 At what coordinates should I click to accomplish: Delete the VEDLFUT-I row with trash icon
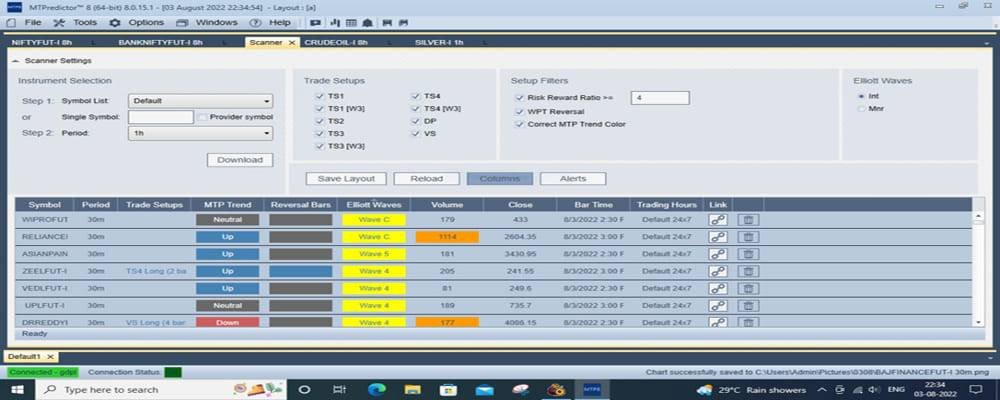coord(748,288)
